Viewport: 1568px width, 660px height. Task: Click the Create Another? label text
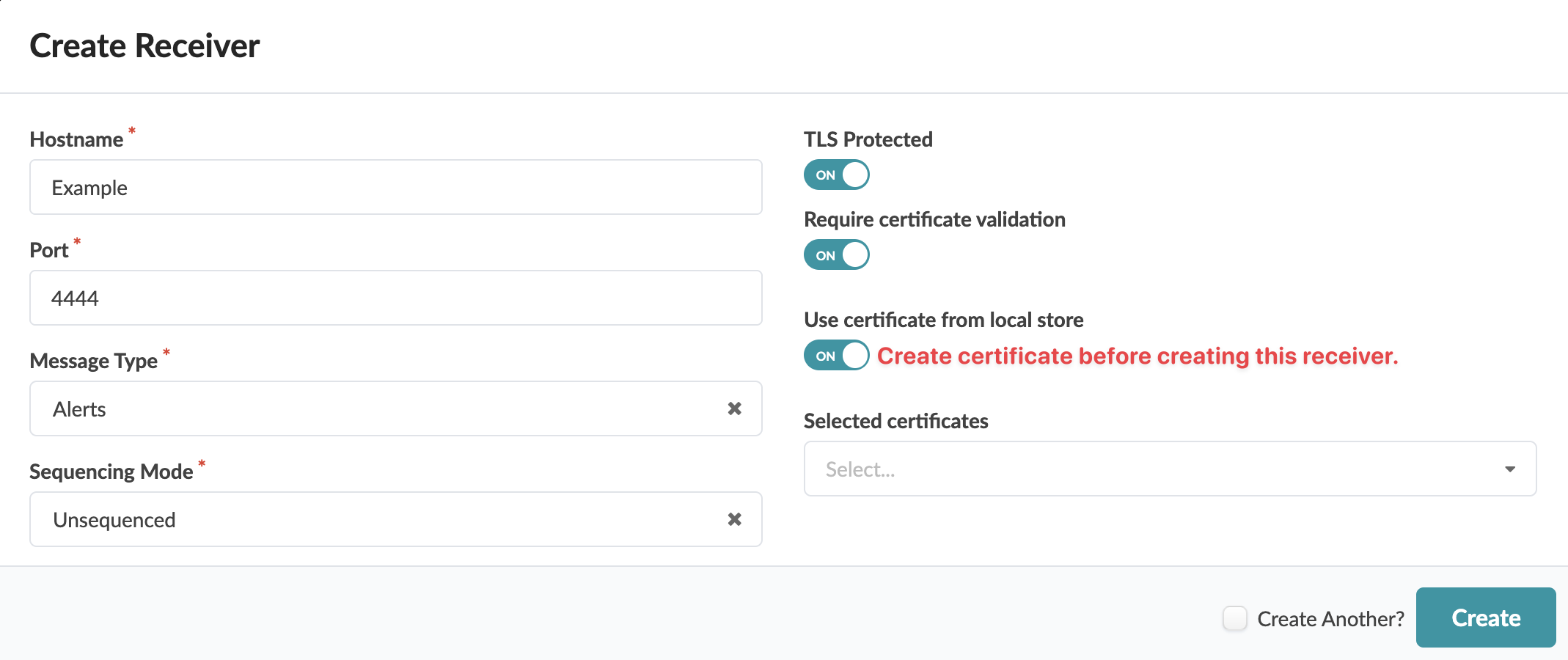point(1330,619)
